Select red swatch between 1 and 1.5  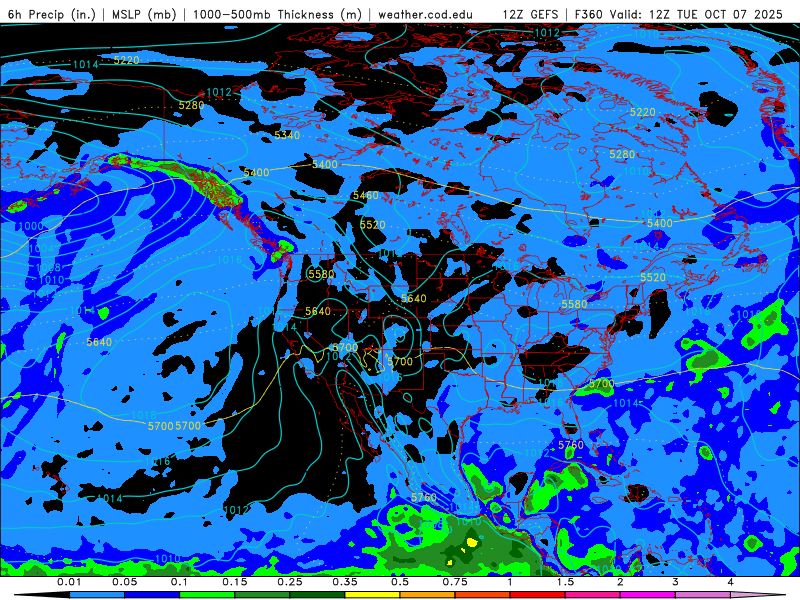(x=538, y=595)
